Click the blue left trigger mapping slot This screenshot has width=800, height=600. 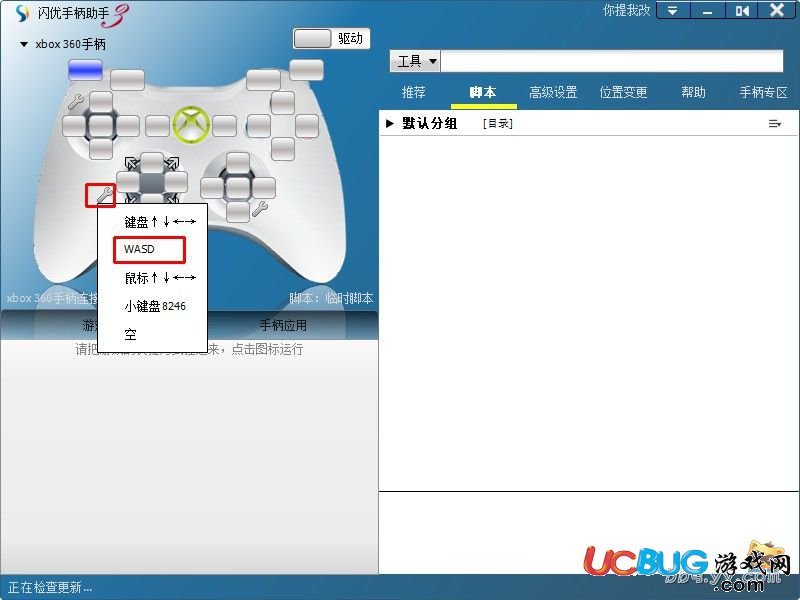[x=85, y=70]
